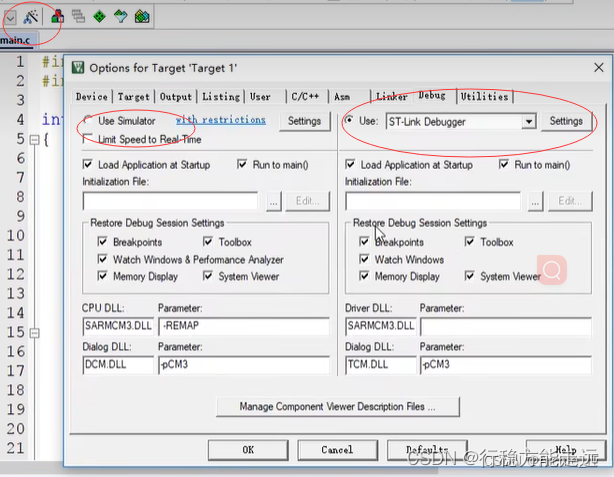Switch to the Output tab
This screenshot has width=614, height=477.
(176, 97)
